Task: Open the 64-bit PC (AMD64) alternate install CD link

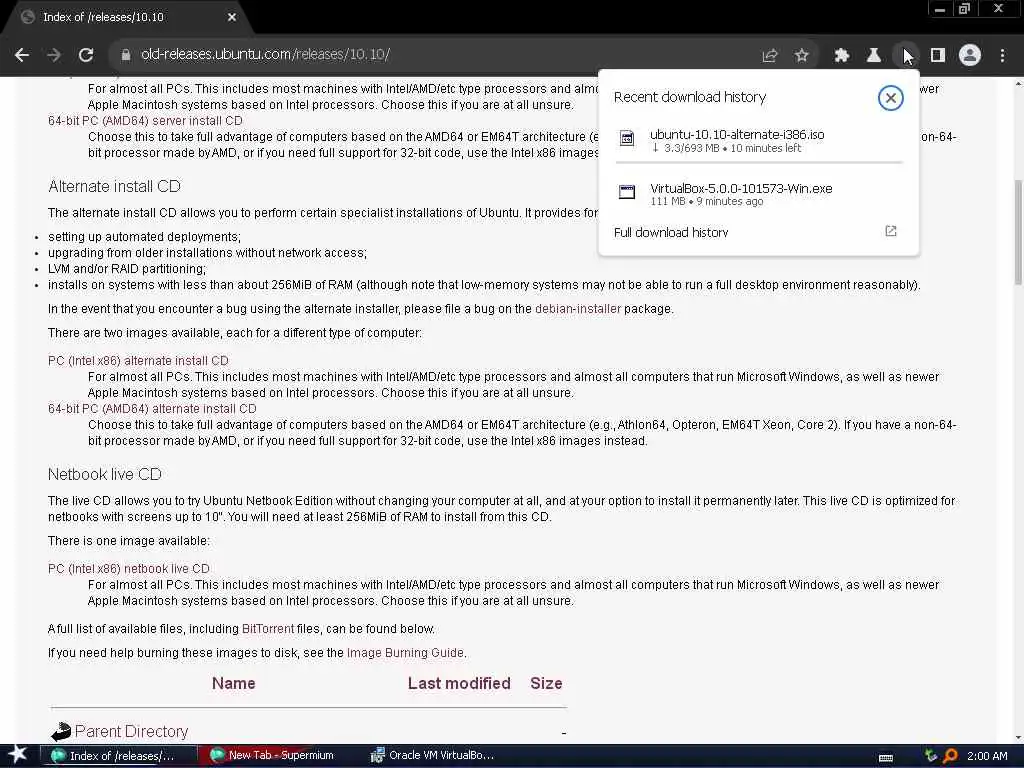Action: pyautogui.click(x=152, y=409)
